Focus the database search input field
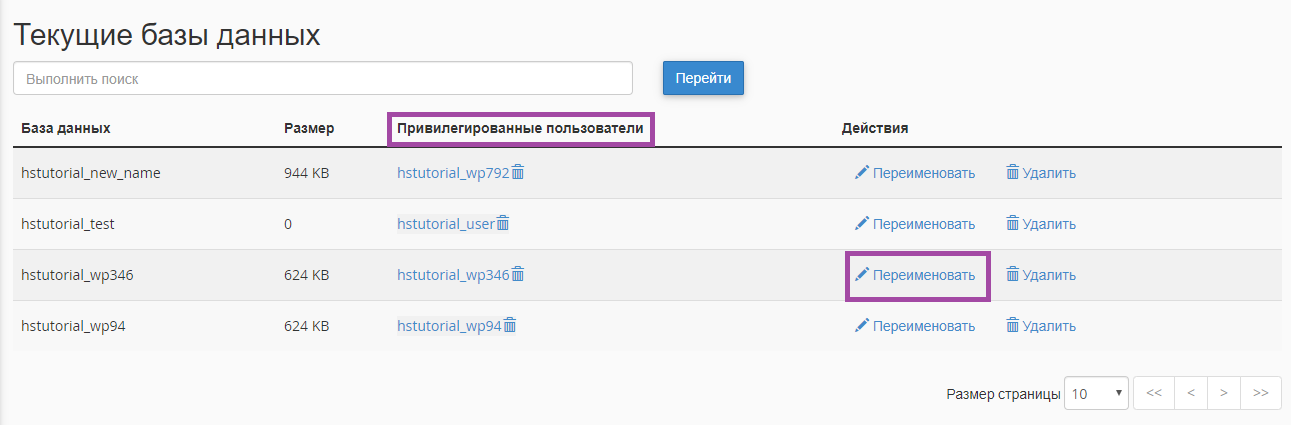1291x425 pixels. point(323,78)
